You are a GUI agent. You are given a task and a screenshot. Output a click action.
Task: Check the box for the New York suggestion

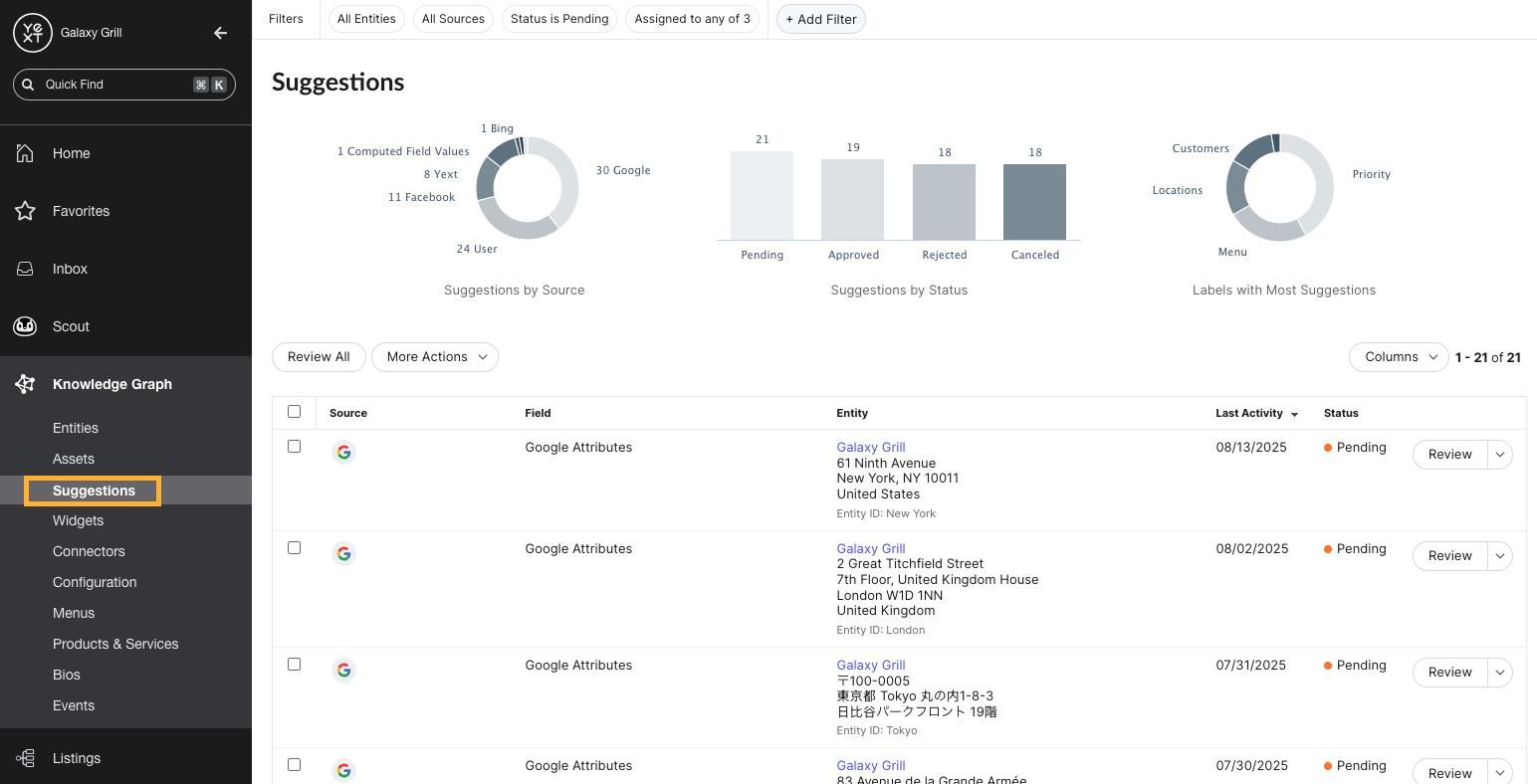point(294,447)
